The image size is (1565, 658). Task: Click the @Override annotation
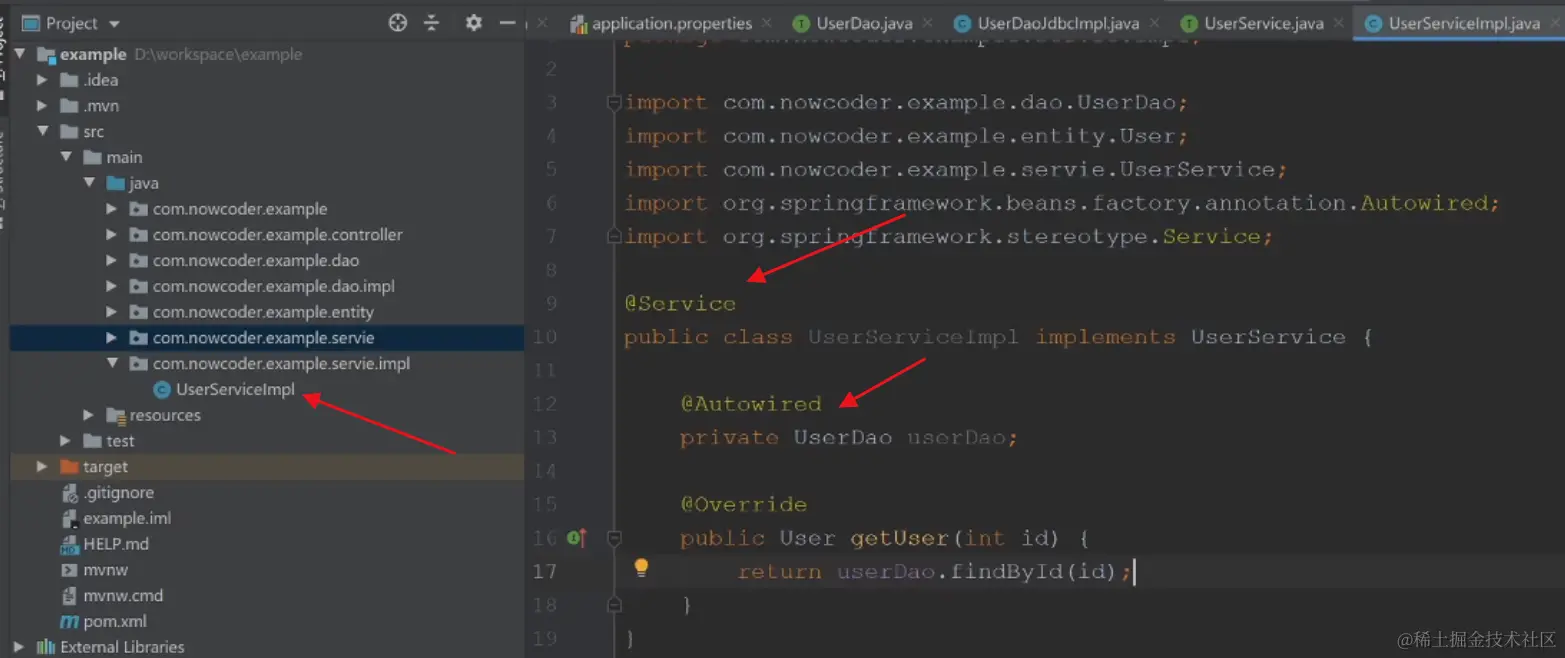[x=743, y=504]
